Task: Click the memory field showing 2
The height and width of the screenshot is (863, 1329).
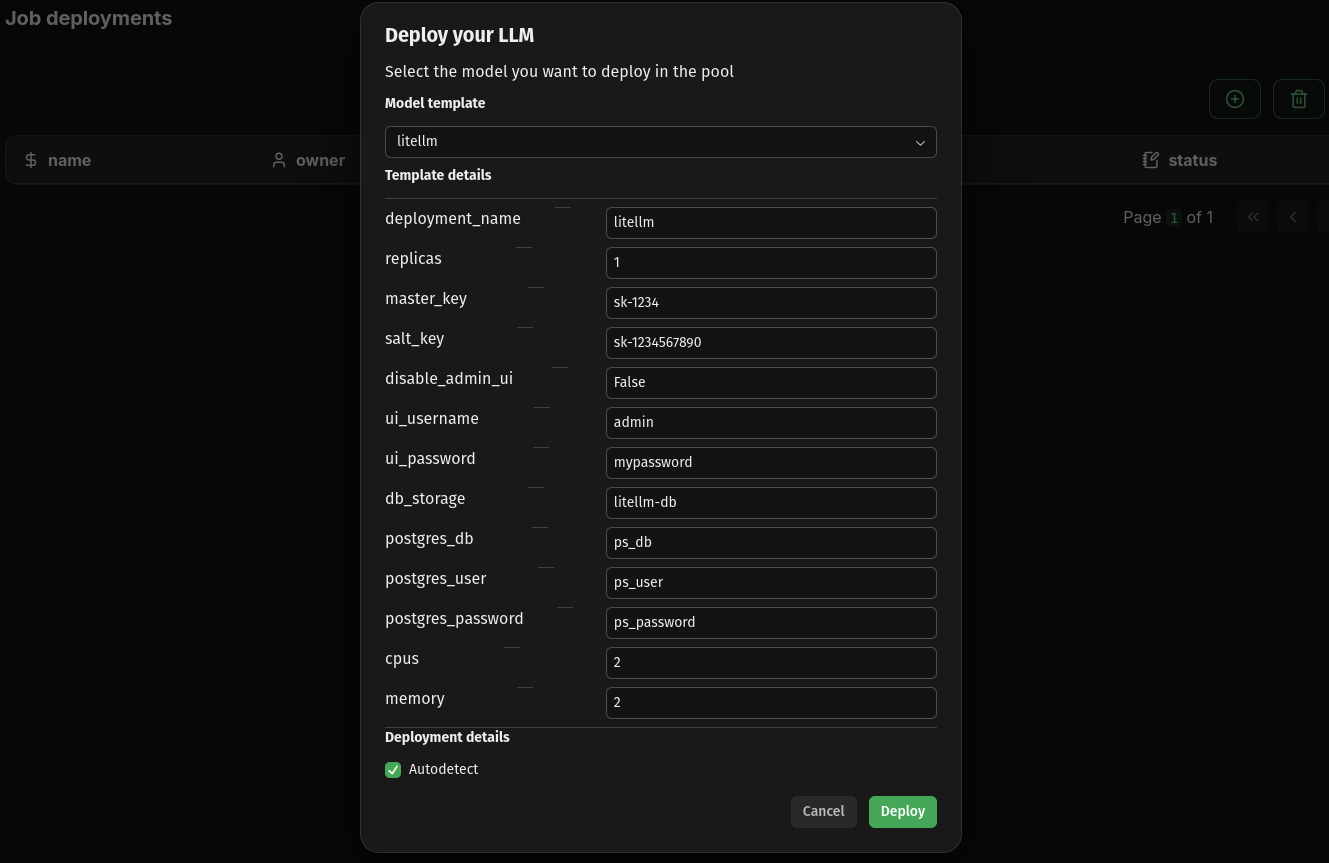Action: (771, 702)
